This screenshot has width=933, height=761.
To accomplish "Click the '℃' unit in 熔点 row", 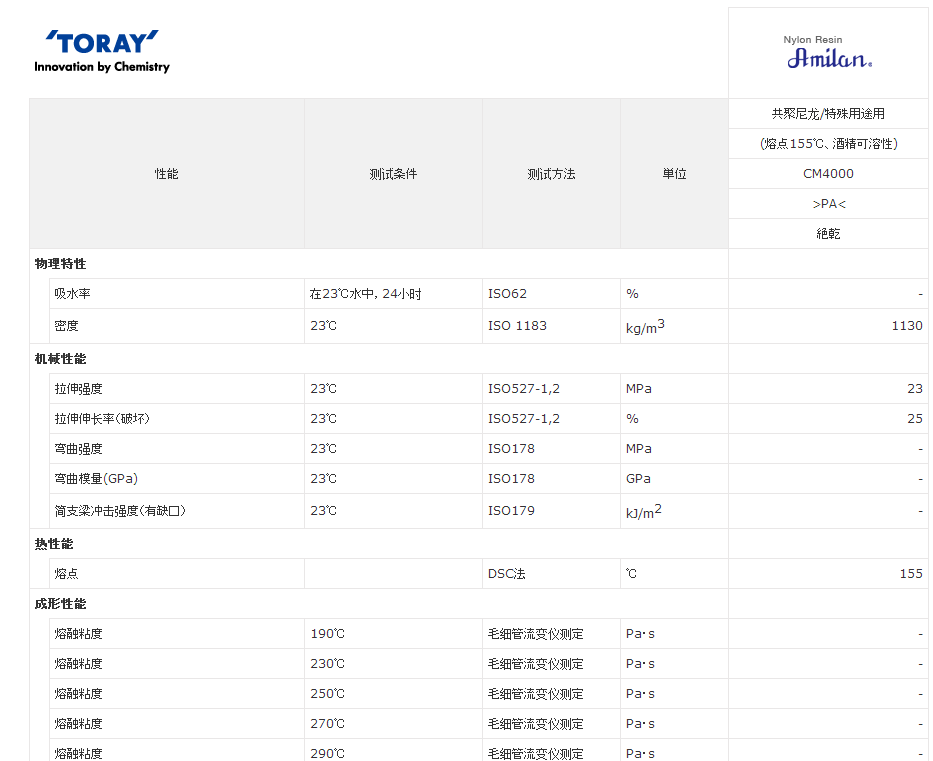I will pyautogui.click(x=631, y=574).
